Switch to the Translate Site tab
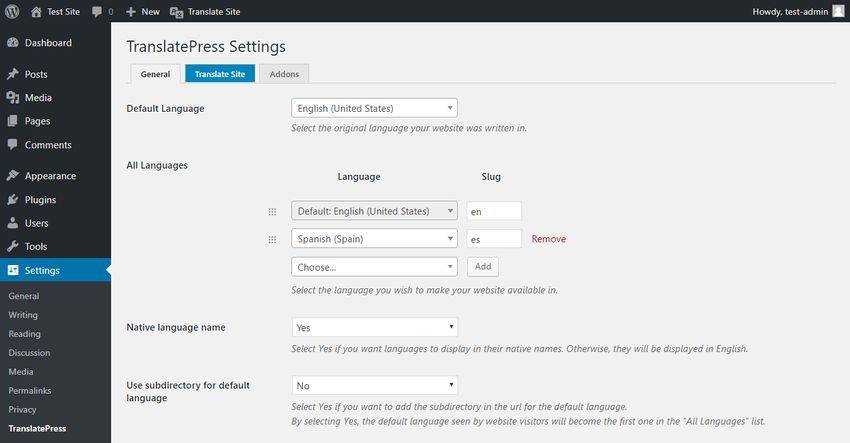 tap(220, 74)
